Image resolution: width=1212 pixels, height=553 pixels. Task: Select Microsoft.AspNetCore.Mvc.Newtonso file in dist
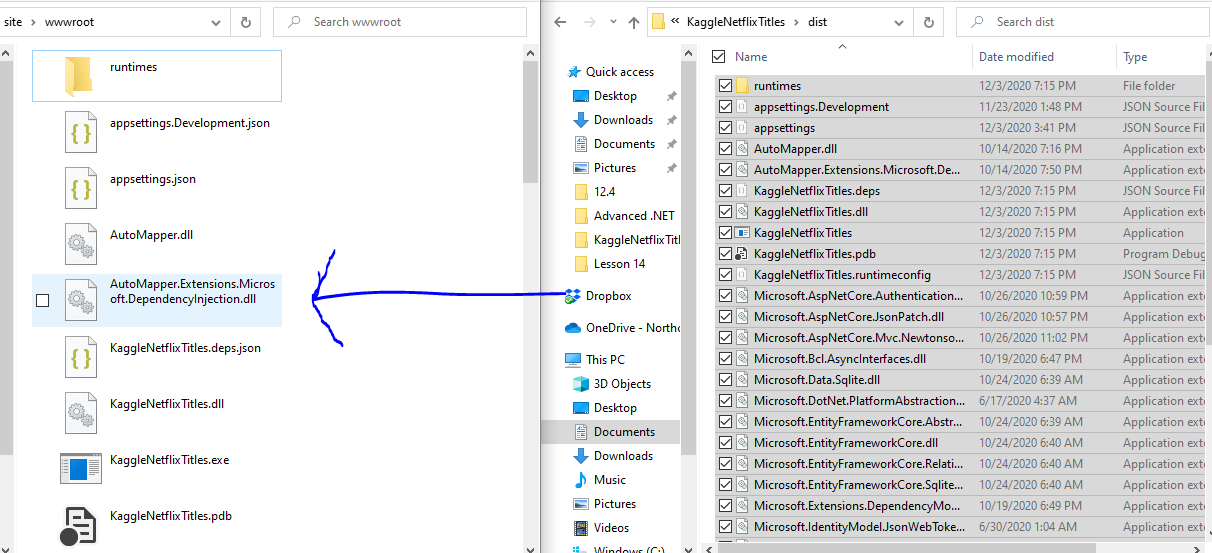tap(860, 338)
